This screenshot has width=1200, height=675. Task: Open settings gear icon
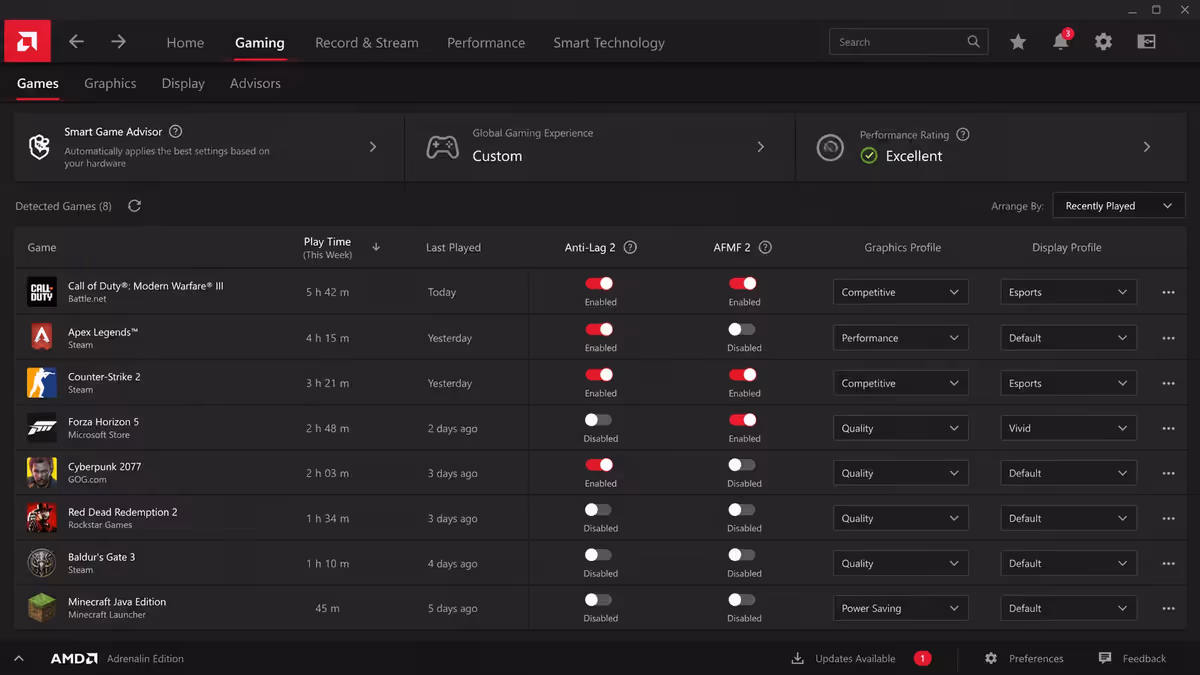point(1103,42)
